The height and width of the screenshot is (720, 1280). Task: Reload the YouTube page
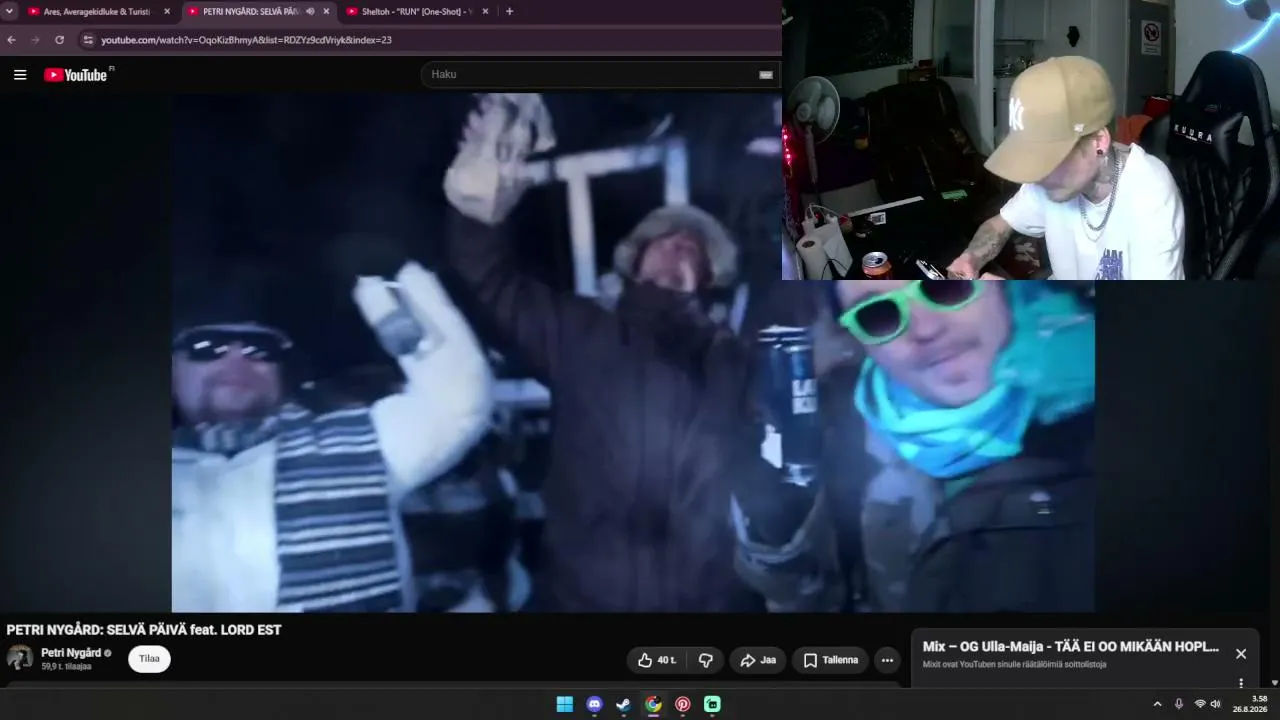(60, 40)
